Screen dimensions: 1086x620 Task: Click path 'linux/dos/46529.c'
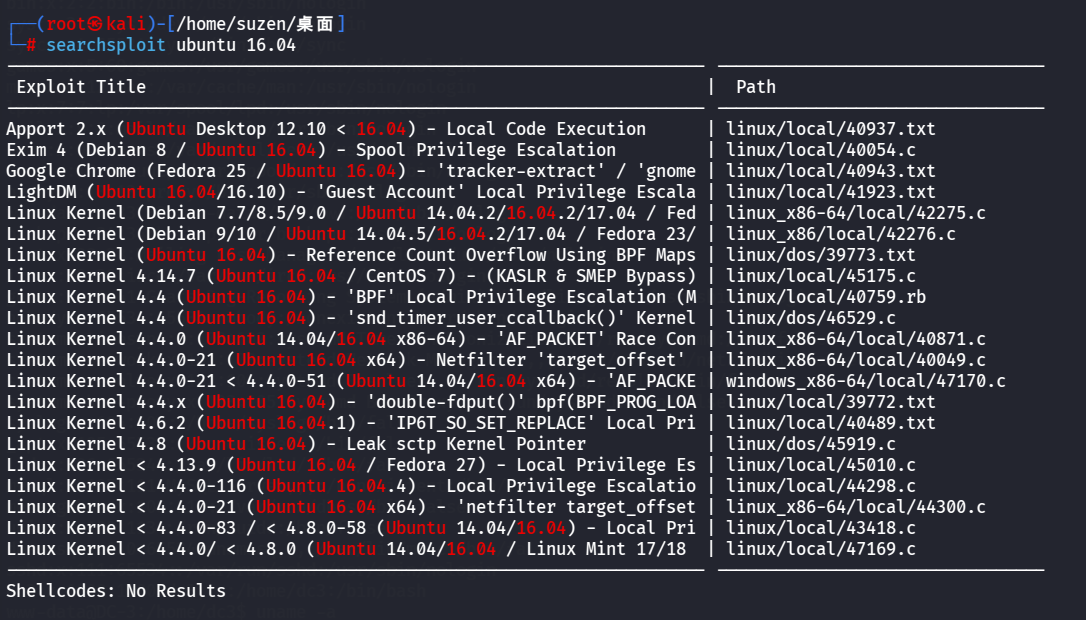[810, 318]
